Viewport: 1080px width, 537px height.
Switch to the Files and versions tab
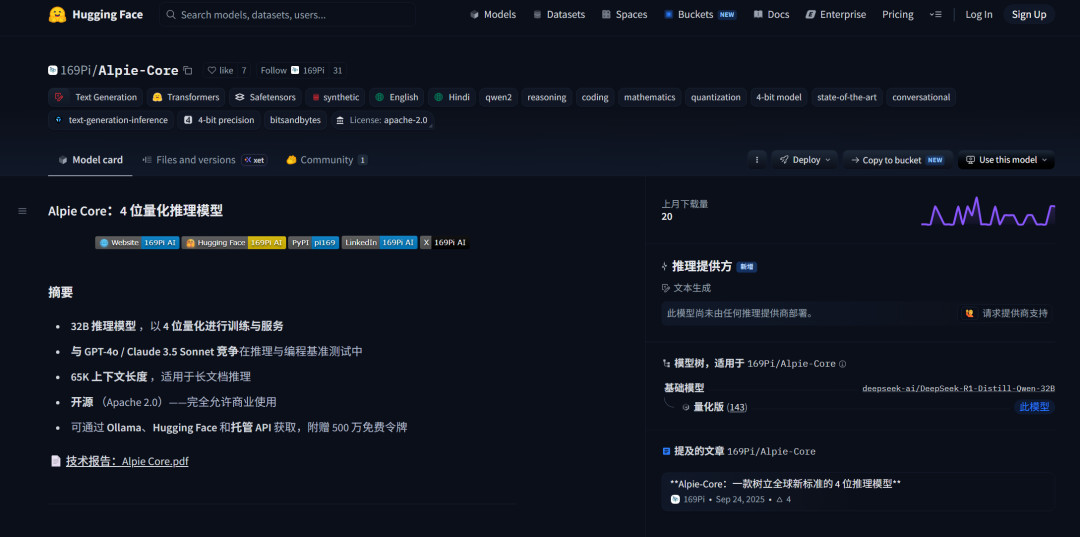tap(204, 160)
